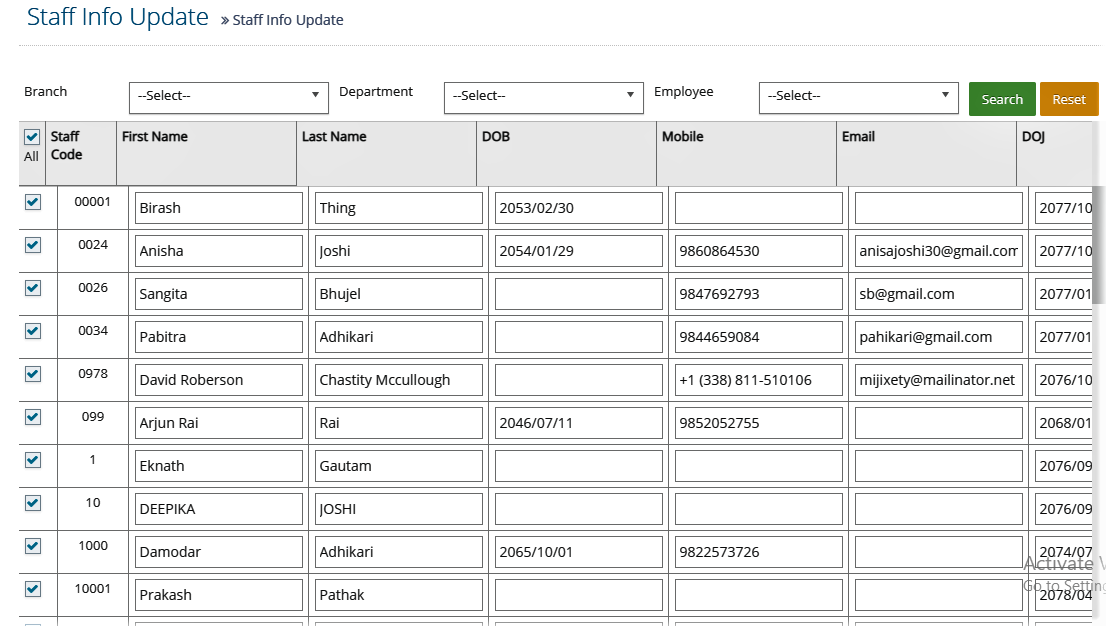Screen dimensions: 1106x626
Task: Edit the mobile field showing 9860864530
Action: coord(758,251)
